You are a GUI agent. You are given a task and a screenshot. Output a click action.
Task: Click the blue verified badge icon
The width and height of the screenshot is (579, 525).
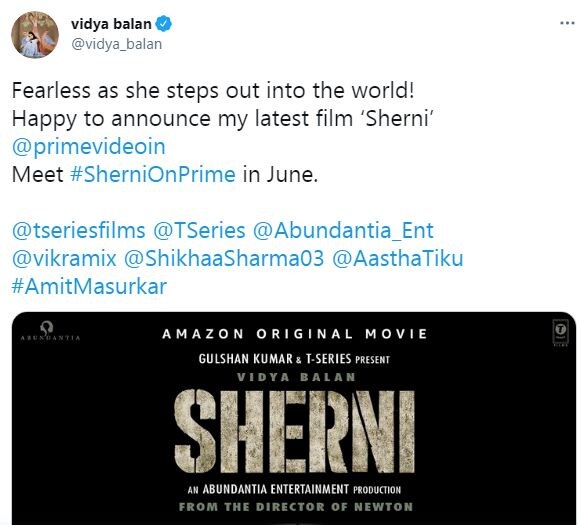point(163,24)
